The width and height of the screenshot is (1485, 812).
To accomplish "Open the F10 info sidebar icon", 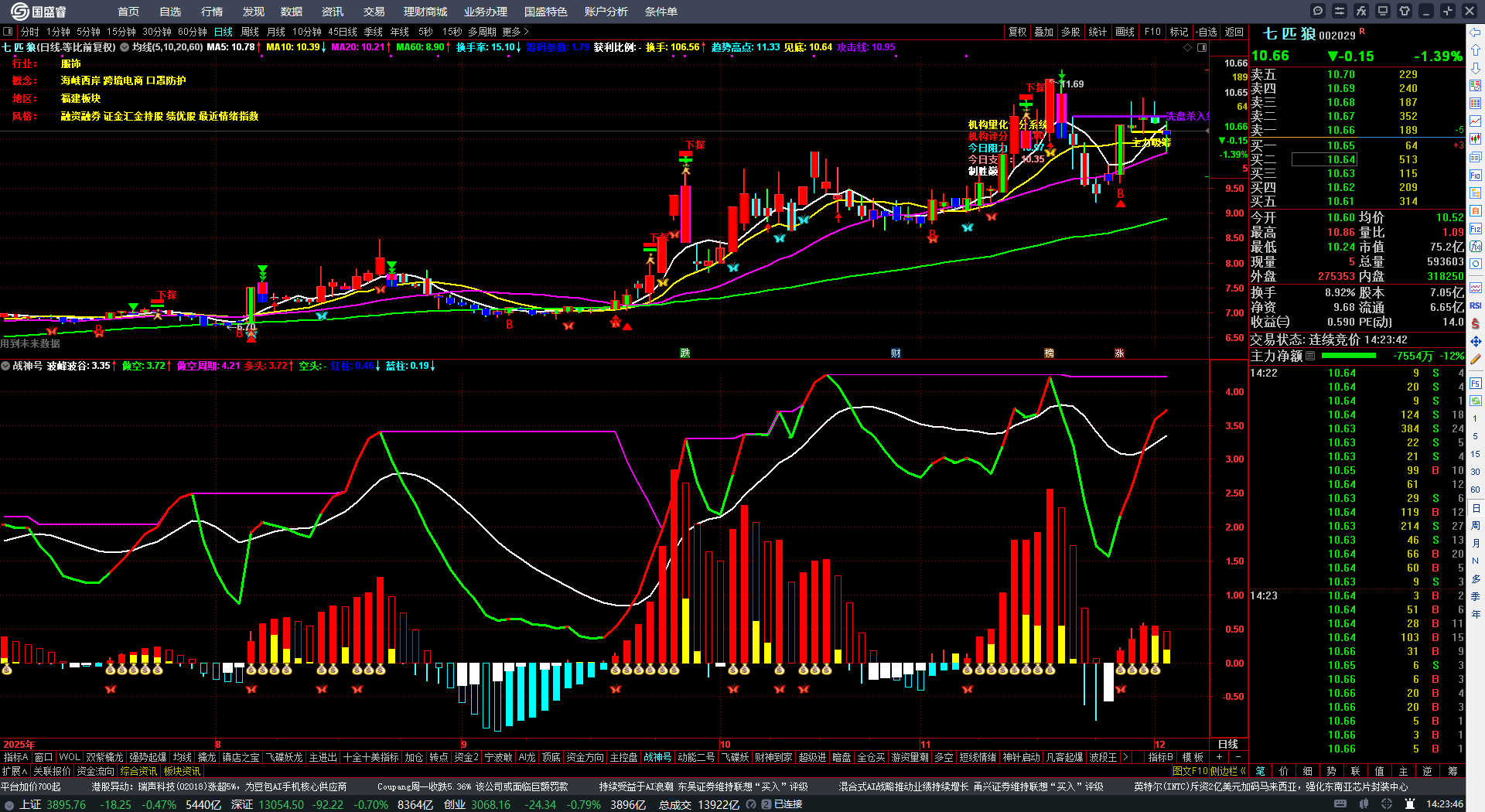I will (1476, 176).
